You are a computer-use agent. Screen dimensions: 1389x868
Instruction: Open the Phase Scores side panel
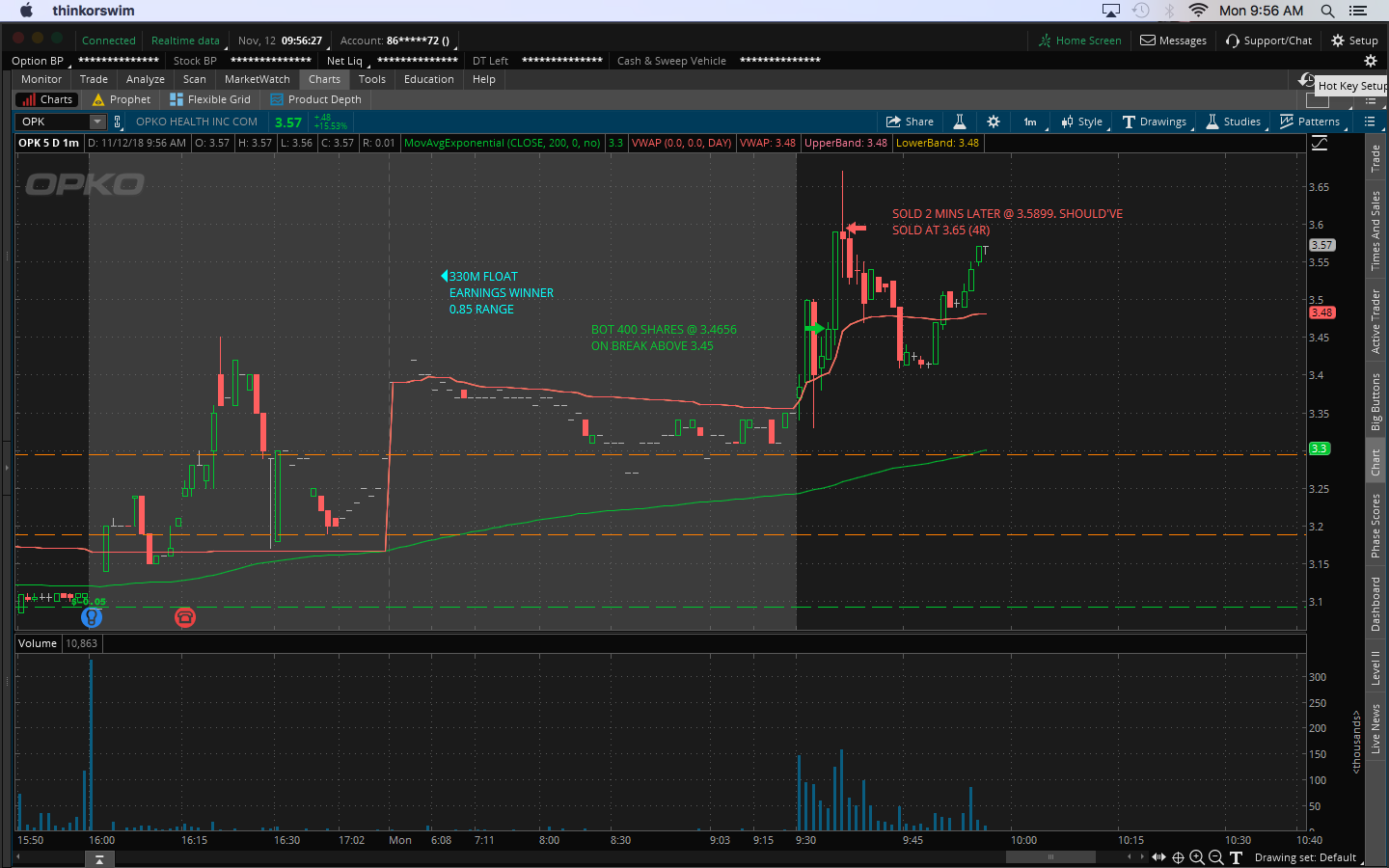click(x=1376, y=526)
